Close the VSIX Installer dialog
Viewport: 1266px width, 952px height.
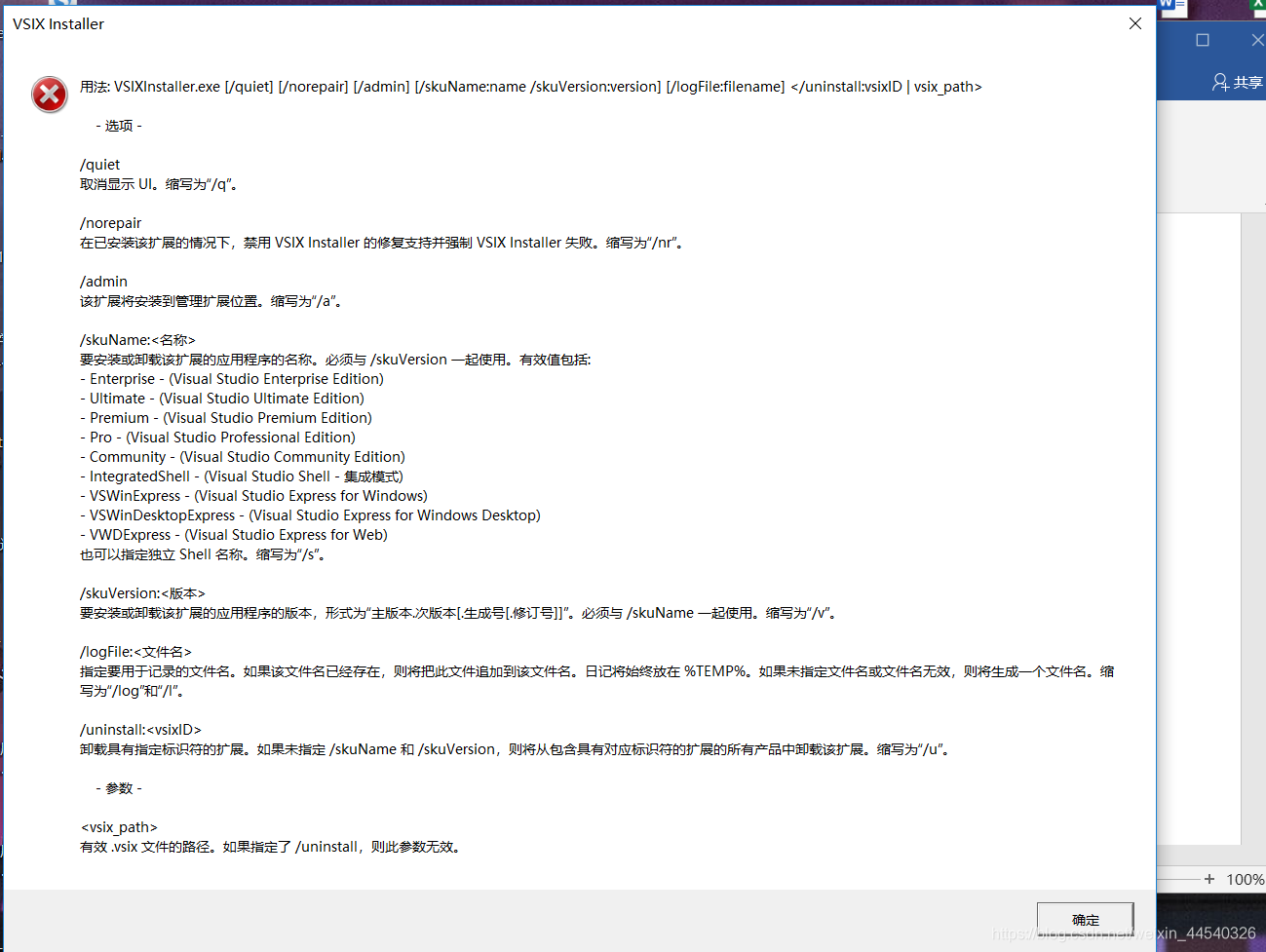click(x=1134, y=23)
